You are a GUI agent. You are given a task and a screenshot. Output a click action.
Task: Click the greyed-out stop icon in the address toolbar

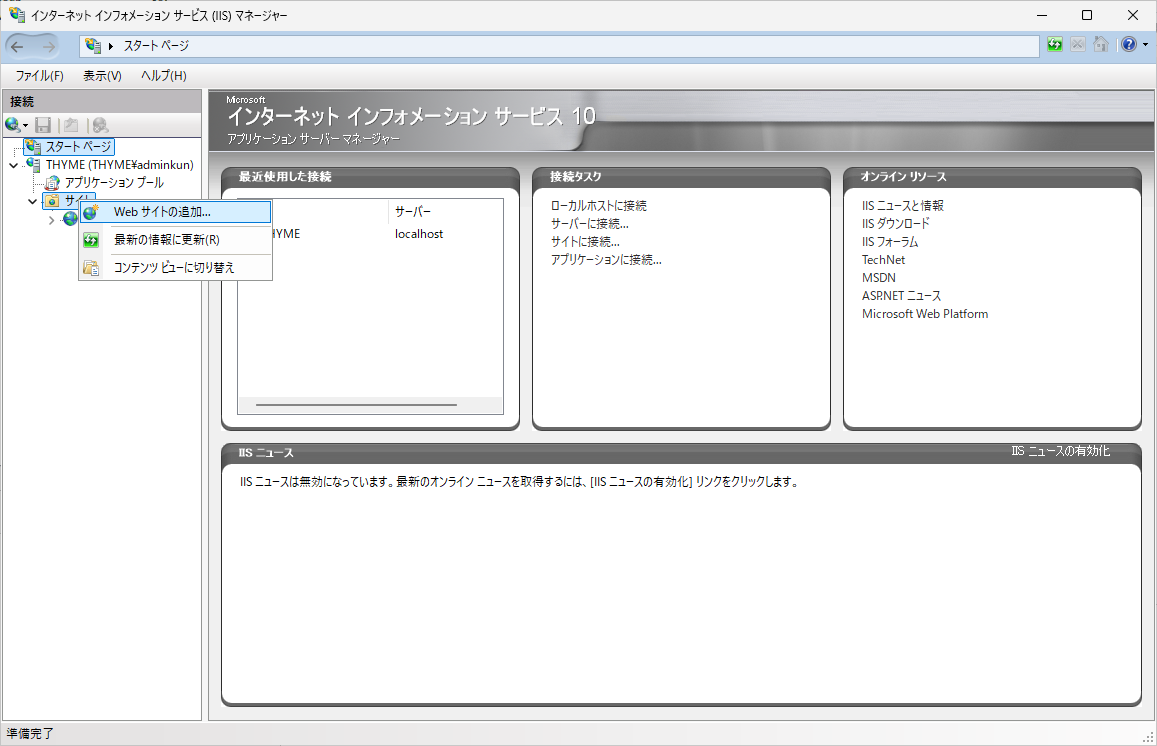pos(1078,45)
